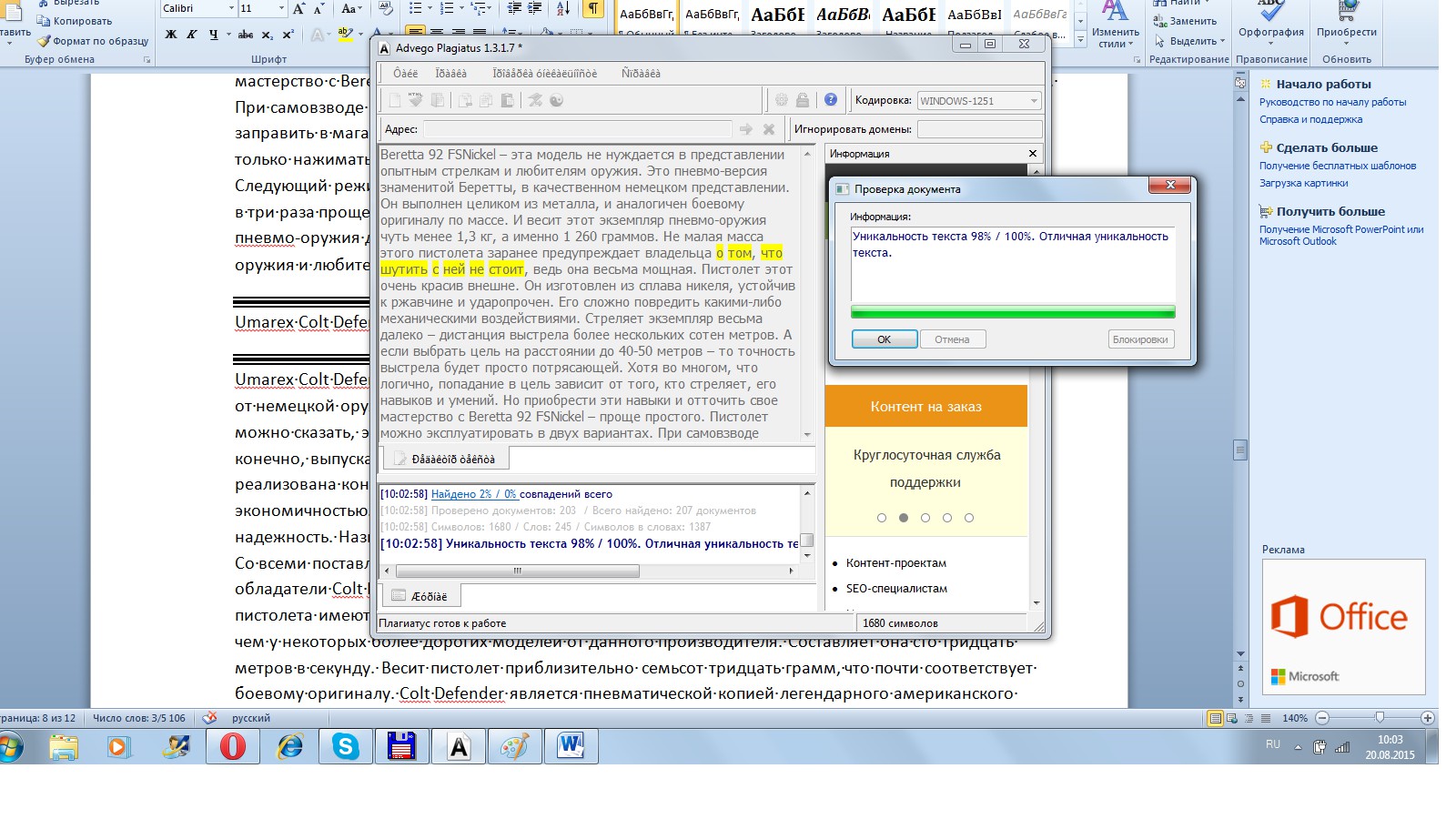The image size is (1456, 819).
Task: Open the font size dropdown in Word
Action: 281,8
